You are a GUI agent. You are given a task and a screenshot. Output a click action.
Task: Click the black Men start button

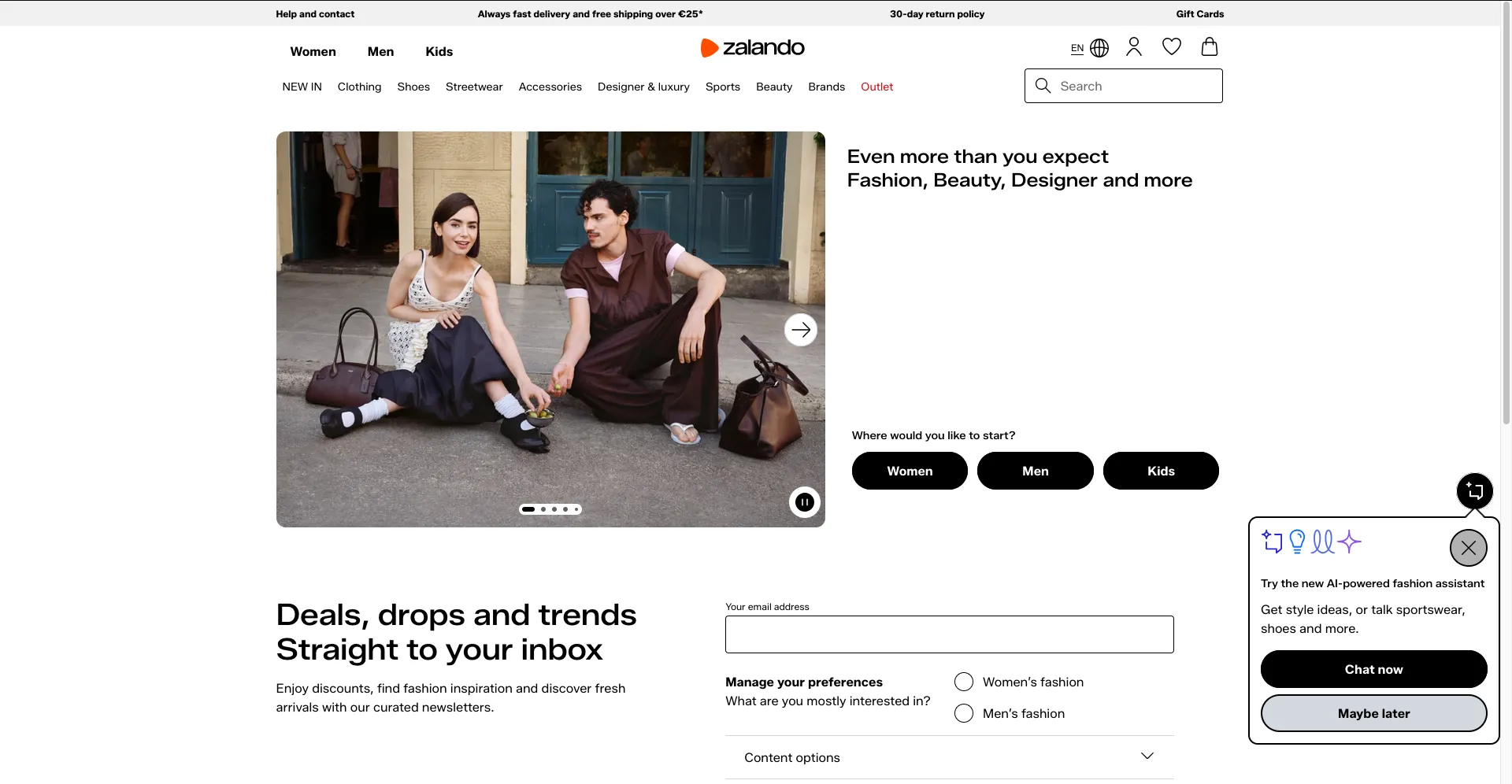1036,471
